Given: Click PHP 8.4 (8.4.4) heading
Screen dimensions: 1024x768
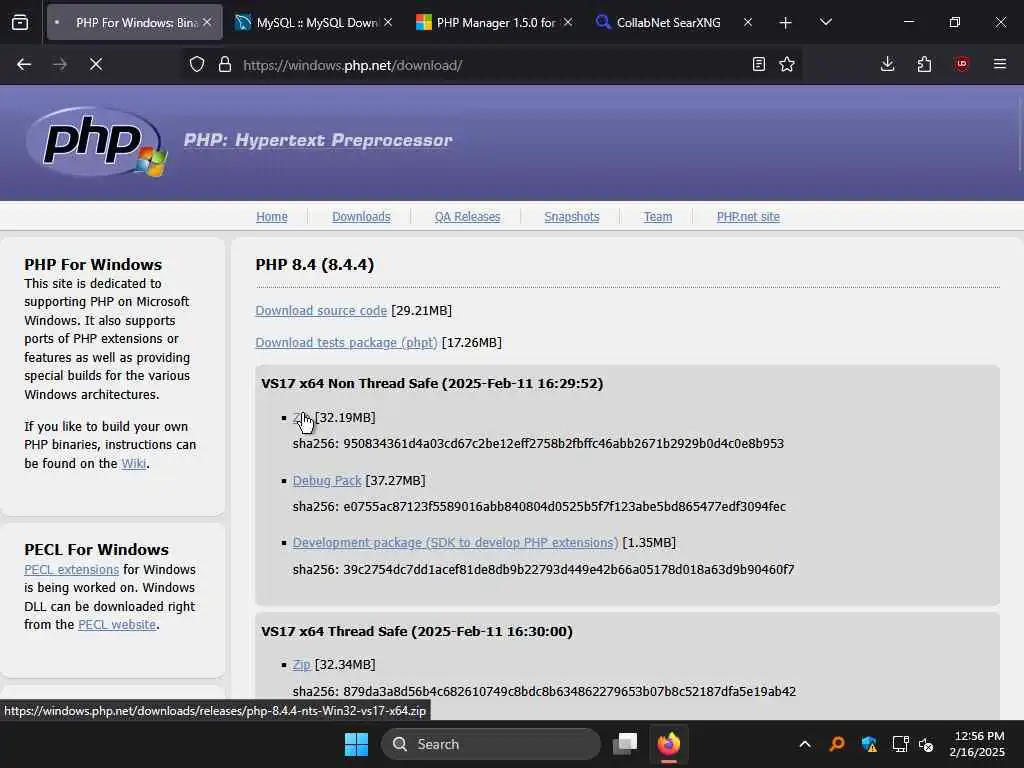Looking at the screenshot, I should [x=315, y=264].
